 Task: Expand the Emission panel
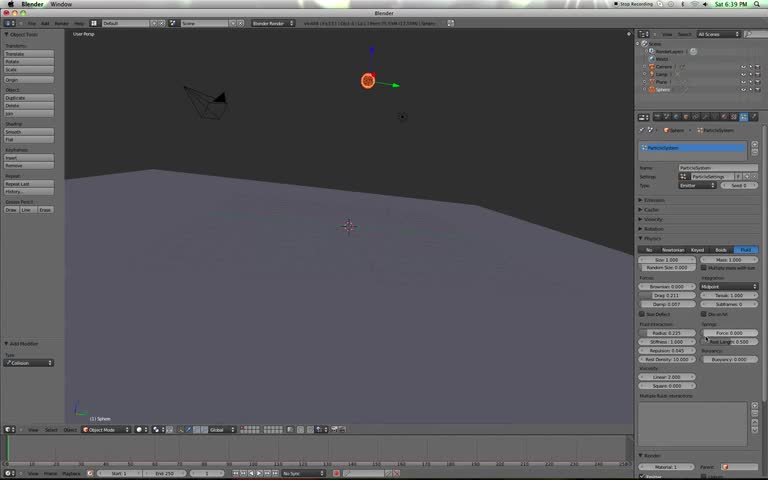coord(652,200)
